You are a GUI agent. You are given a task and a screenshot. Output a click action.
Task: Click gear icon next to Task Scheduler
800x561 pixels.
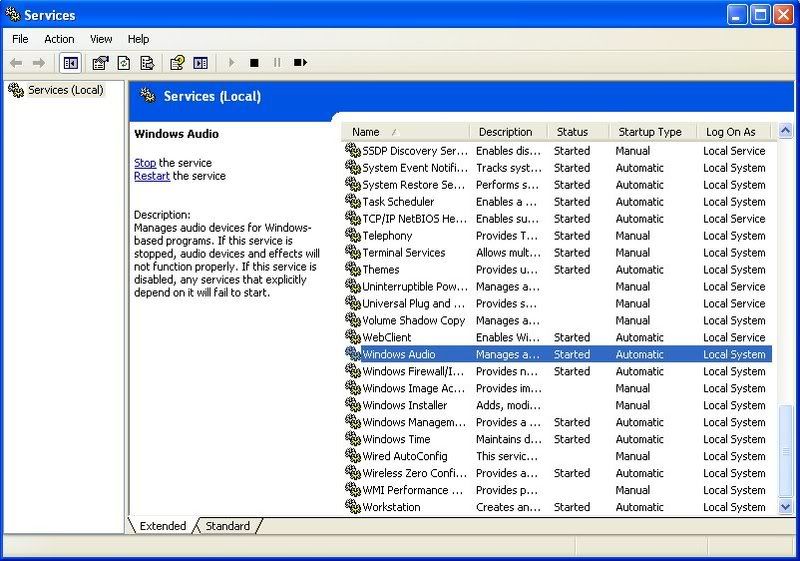coord(353,201)
